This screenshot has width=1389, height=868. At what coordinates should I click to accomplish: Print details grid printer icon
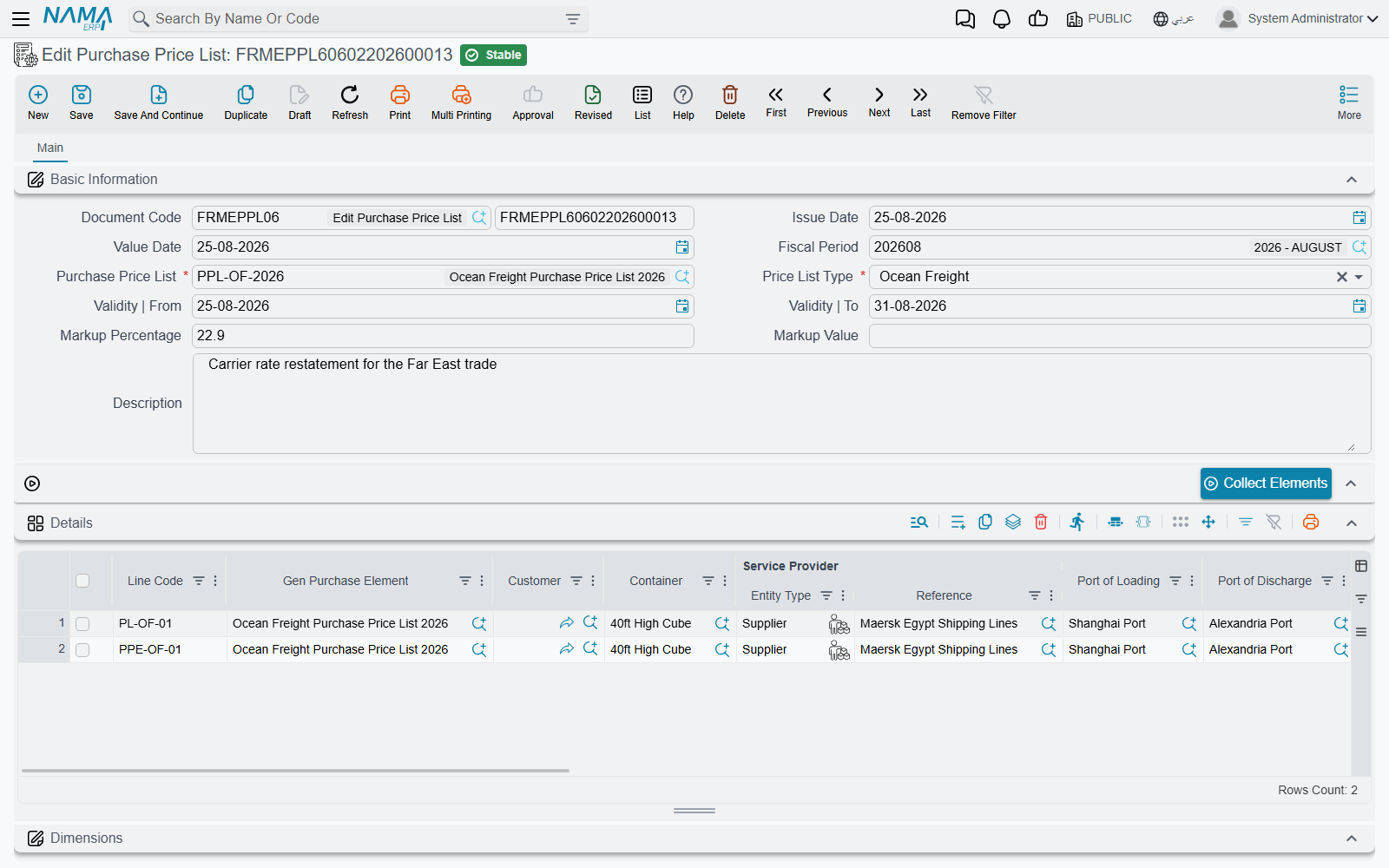1311,522
